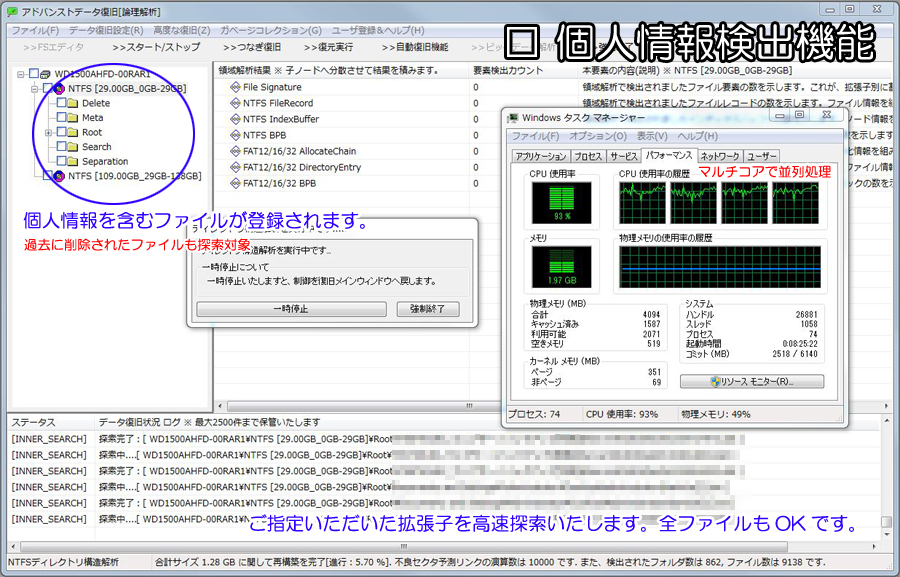The height and width of the screenshot is (577, 900).
Task: Tick the Delete folder checkbox
Action: pyautogui.click(x=61, y=103)
